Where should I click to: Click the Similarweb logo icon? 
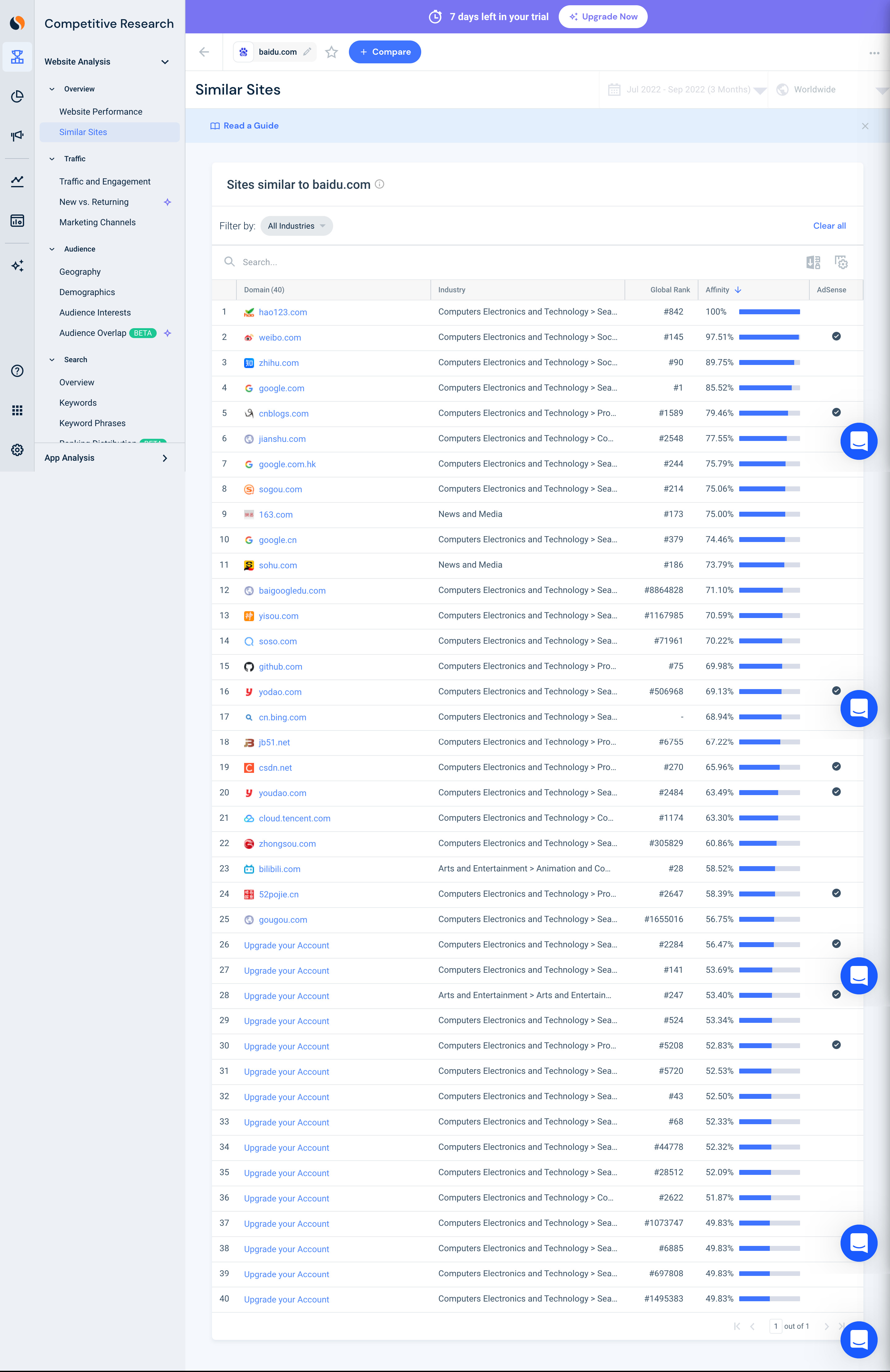[17, 23]
